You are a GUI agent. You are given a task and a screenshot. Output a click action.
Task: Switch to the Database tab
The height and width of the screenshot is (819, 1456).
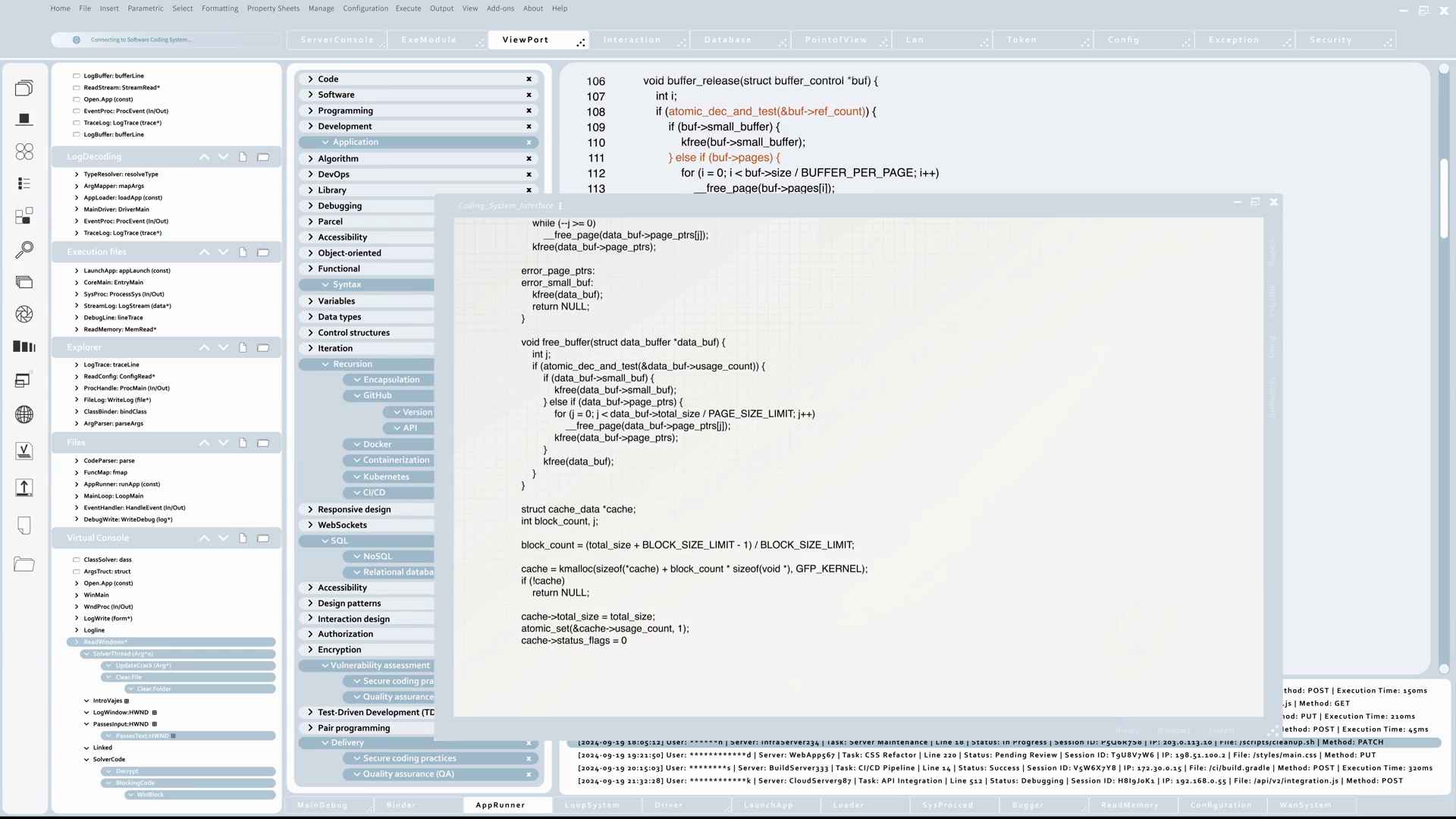[727, 40]
